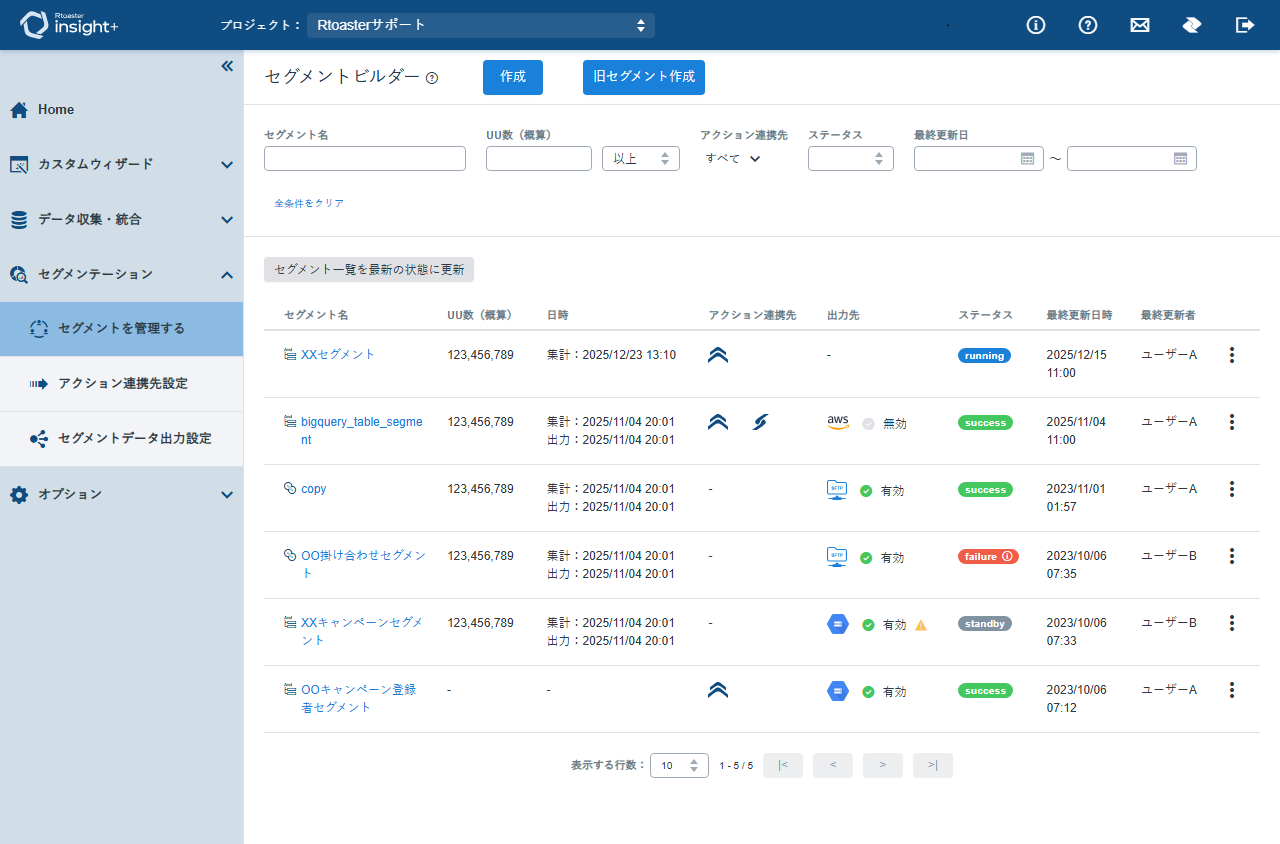The height and width of the screenshot is (844, 1280).
Task: Go to previous page of results
Action: (833, 766)
